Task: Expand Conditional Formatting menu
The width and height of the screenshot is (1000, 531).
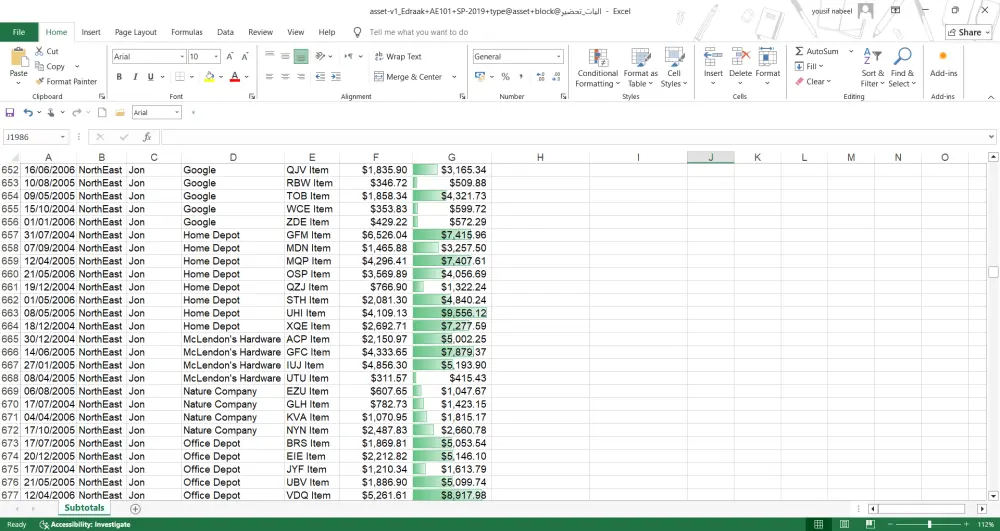Action: pos(598,68)
